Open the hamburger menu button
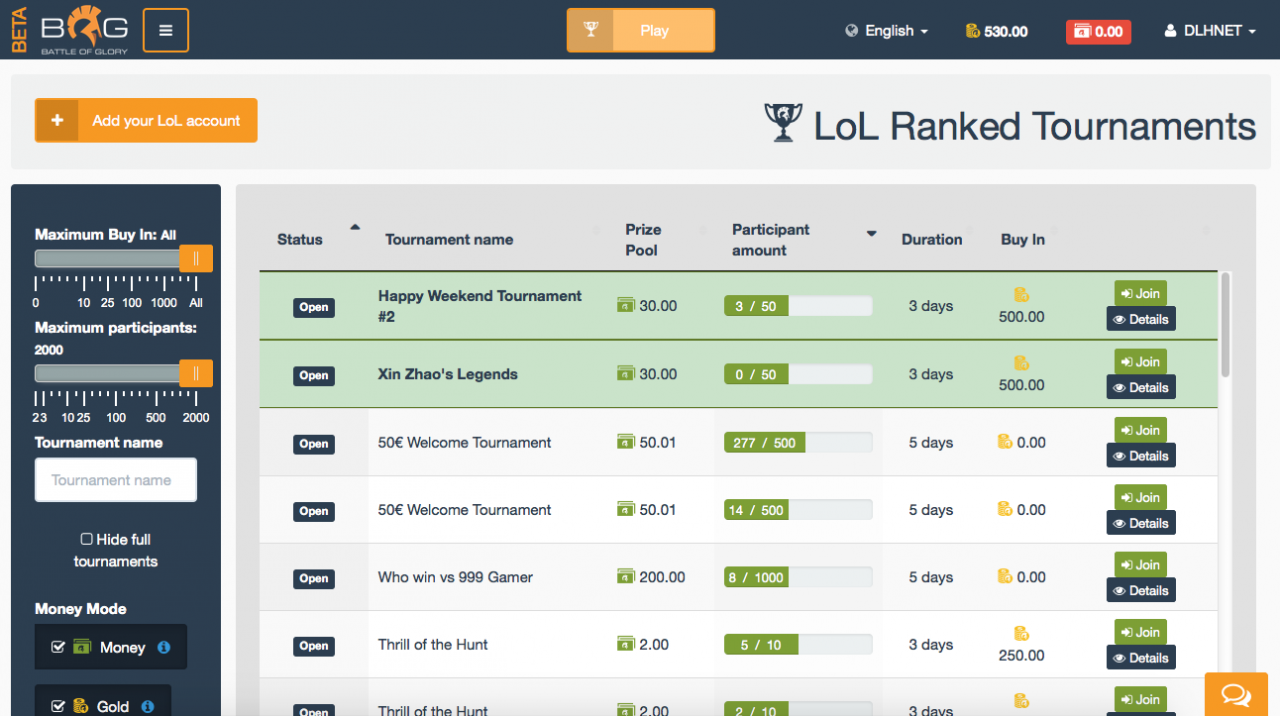The image size is (1280, 716). pyautogui.click(x=166, y=30)
